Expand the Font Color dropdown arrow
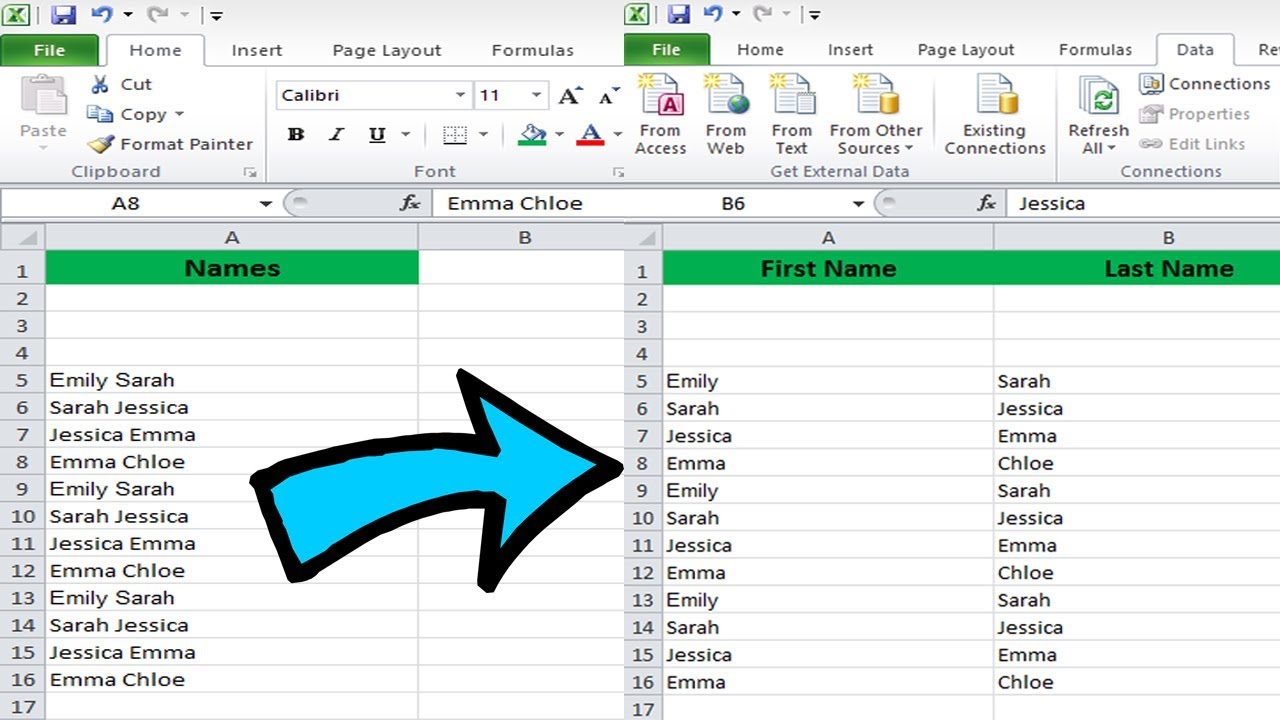Screen dimensions: 1280x720 pyautogui.click(x=617, y=135)
